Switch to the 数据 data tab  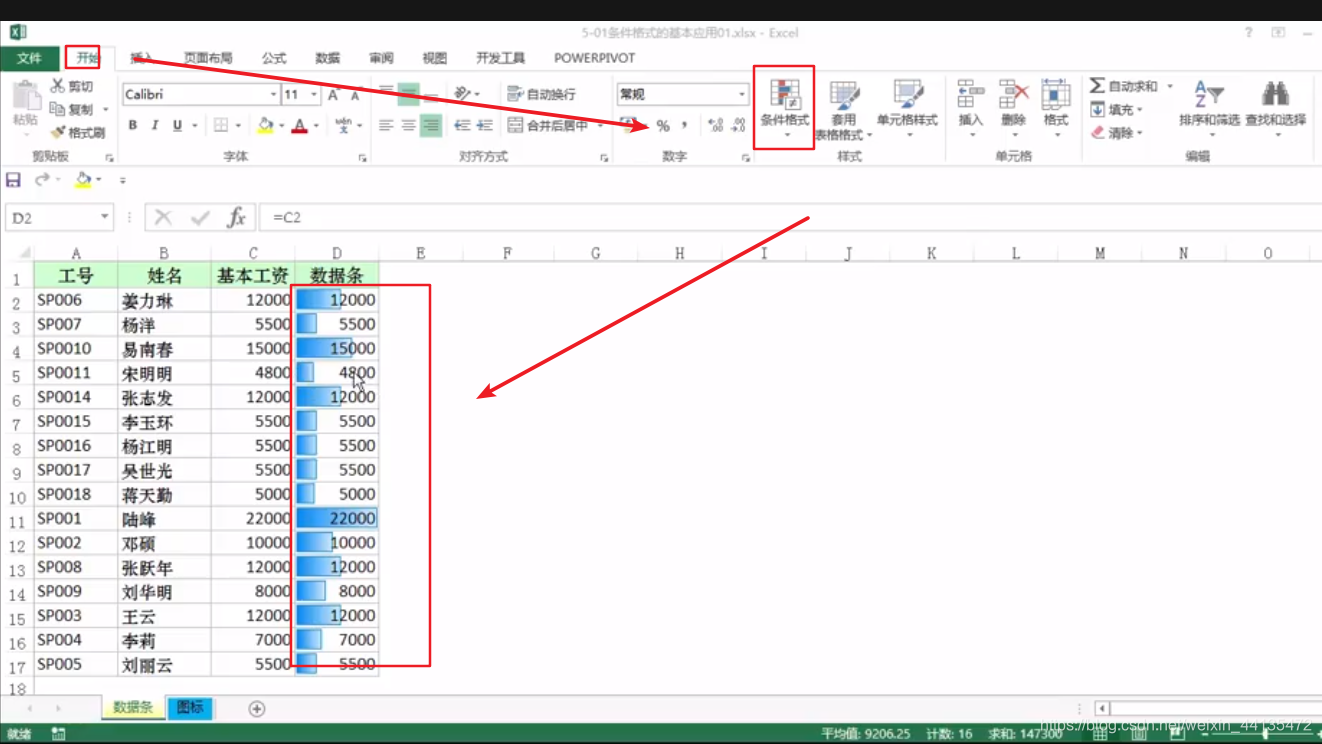(328, 58)
